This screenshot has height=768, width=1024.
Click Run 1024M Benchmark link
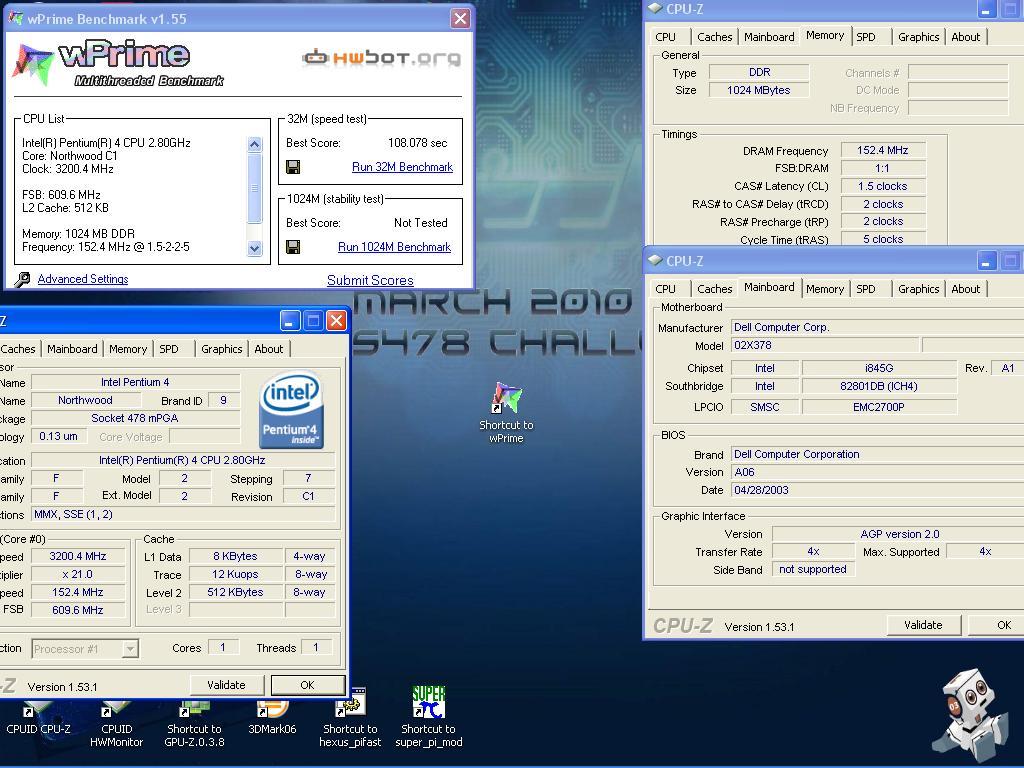click(x=394, y=247)
